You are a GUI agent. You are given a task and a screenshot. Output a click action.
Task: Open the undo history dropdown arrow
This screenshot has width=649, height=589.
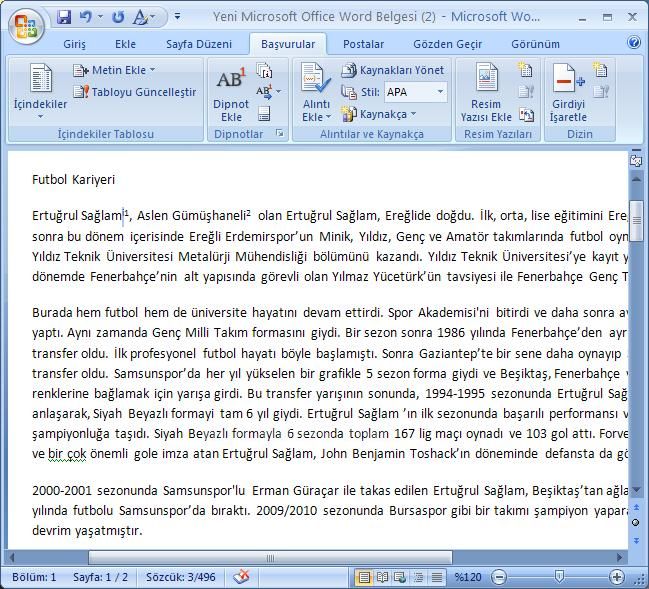[100, 17]
